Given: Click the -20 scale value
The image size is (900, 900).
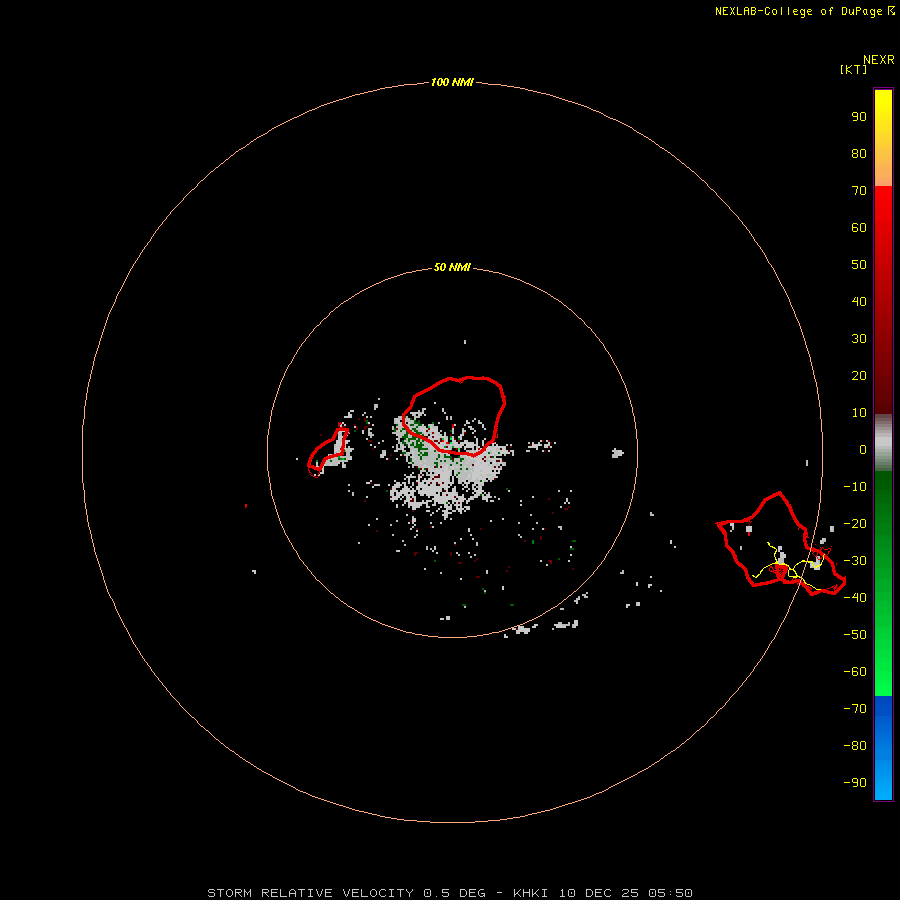Looking at the screenshot, I should click(x=855, y=523).
